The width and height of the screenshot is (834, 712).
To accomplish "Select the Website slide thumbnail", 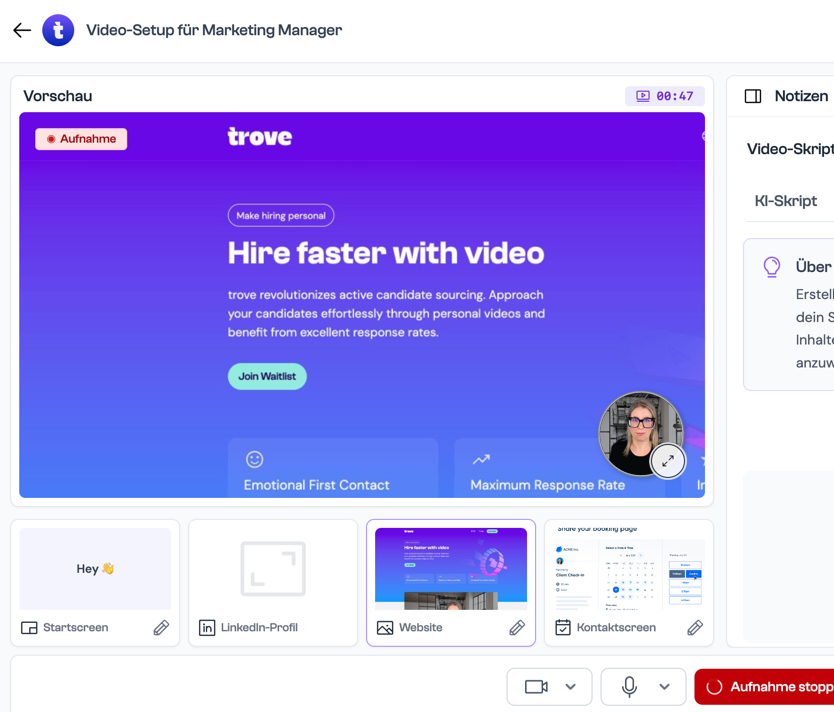I will pos(451,568).
